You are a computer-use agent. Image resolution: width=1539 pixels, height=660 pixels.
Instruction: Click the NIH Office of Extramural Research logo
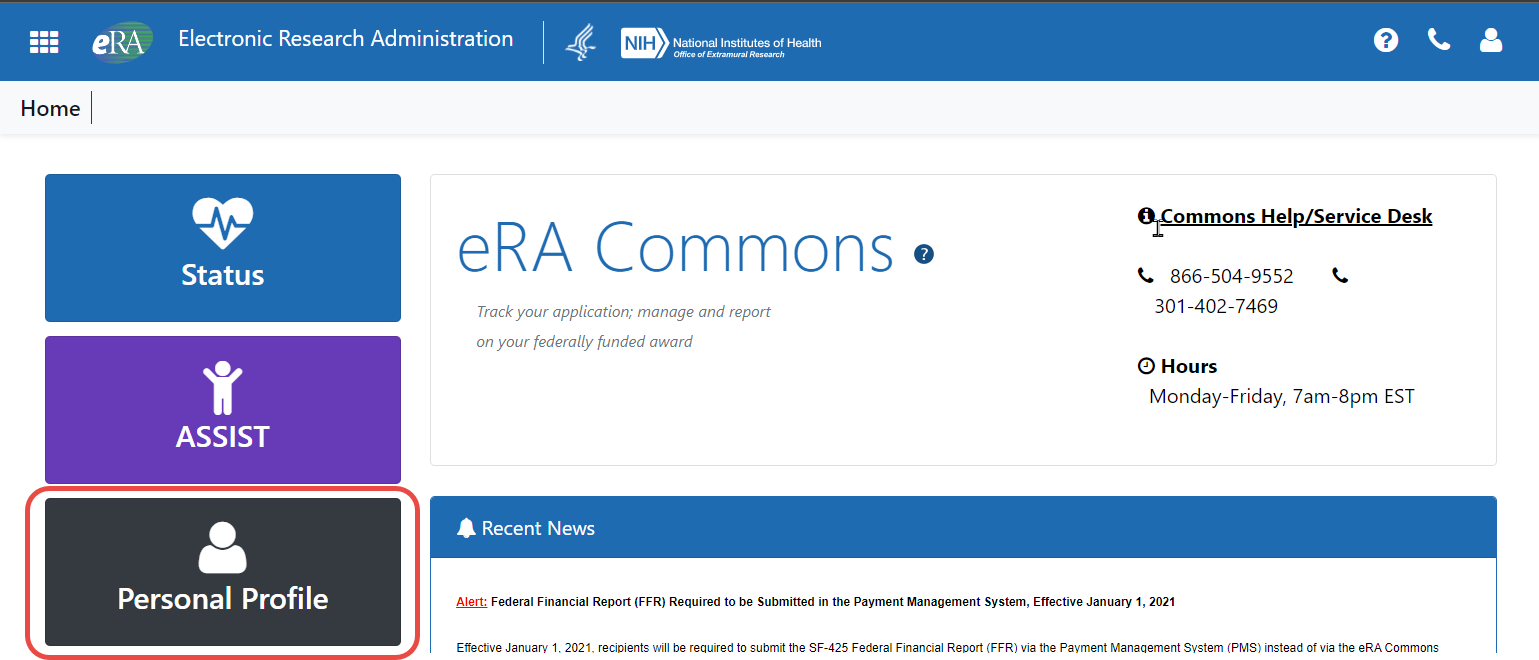[721, 43]
